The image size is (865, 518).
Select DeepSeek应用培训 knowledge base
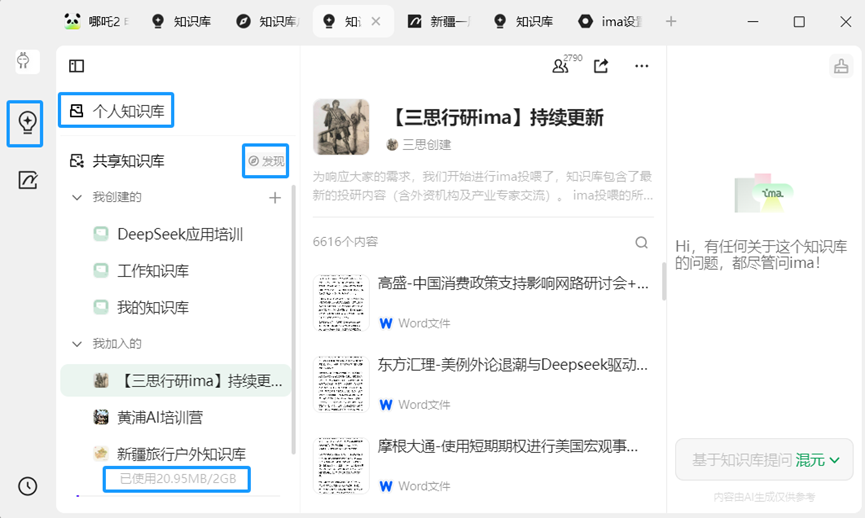pos(175,234)
